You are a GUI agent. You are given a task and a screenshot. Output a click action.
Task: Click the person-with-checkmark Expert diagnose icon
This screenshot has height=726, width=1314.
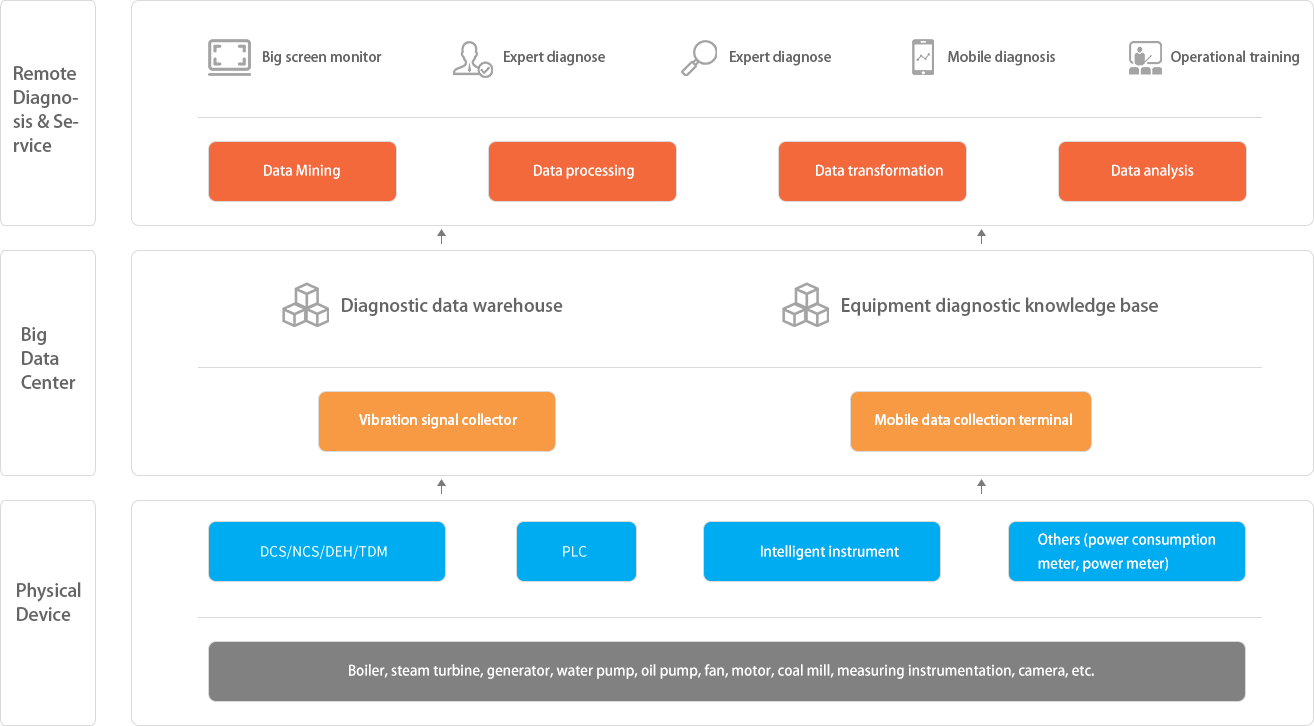click(x=472, y=58)
